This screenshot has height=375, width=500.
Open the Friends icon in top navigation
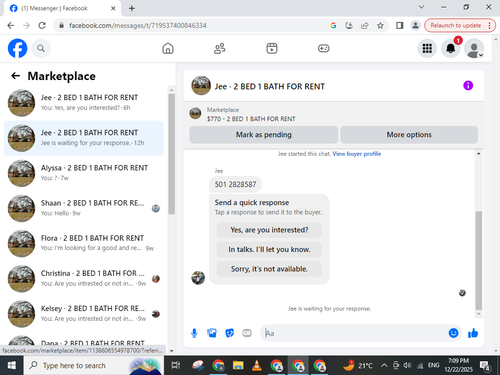pos(220,49)
